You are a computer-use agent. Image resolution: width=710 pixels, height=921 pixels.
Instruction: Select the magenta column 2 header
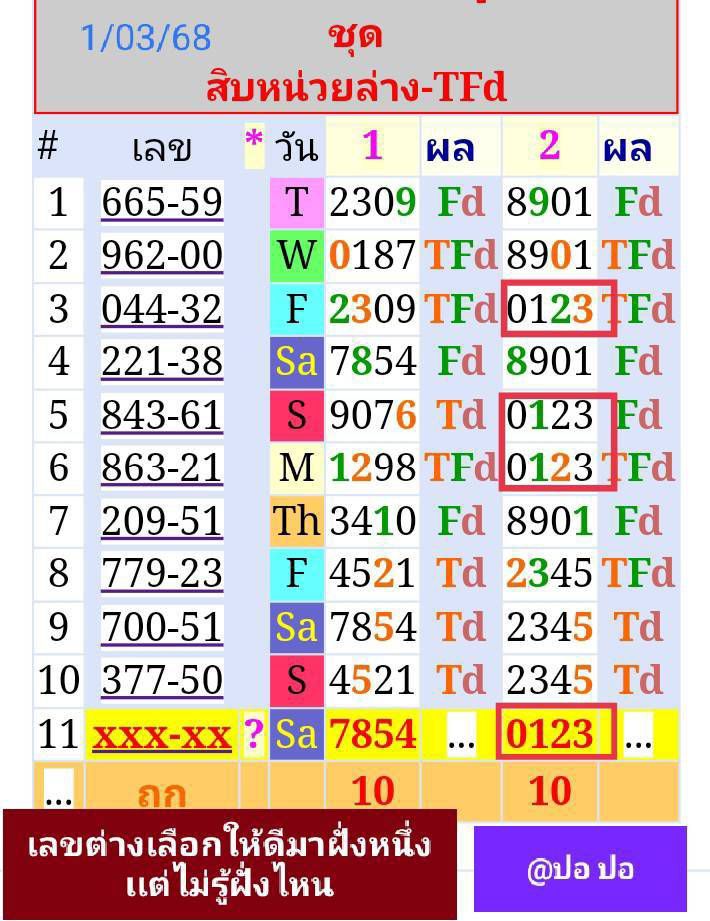click(549, 147)
